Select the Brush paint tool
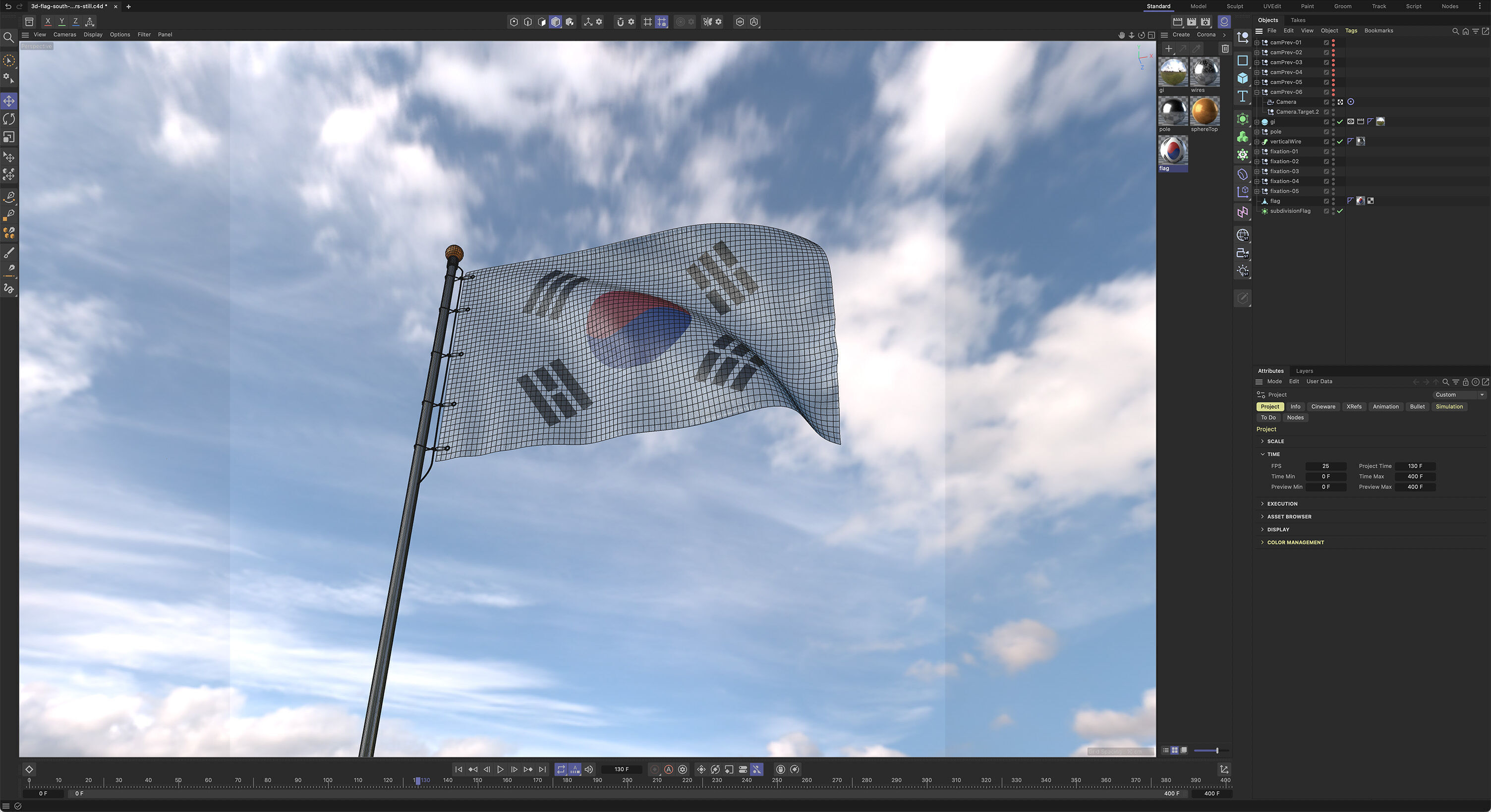Screen dimensions: 1491x812 [9, 253]
